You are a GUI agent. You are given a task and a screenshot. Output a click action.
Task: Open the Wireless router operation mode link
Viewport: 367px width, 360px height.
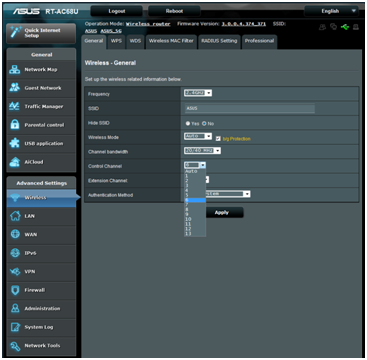(148, 24)
